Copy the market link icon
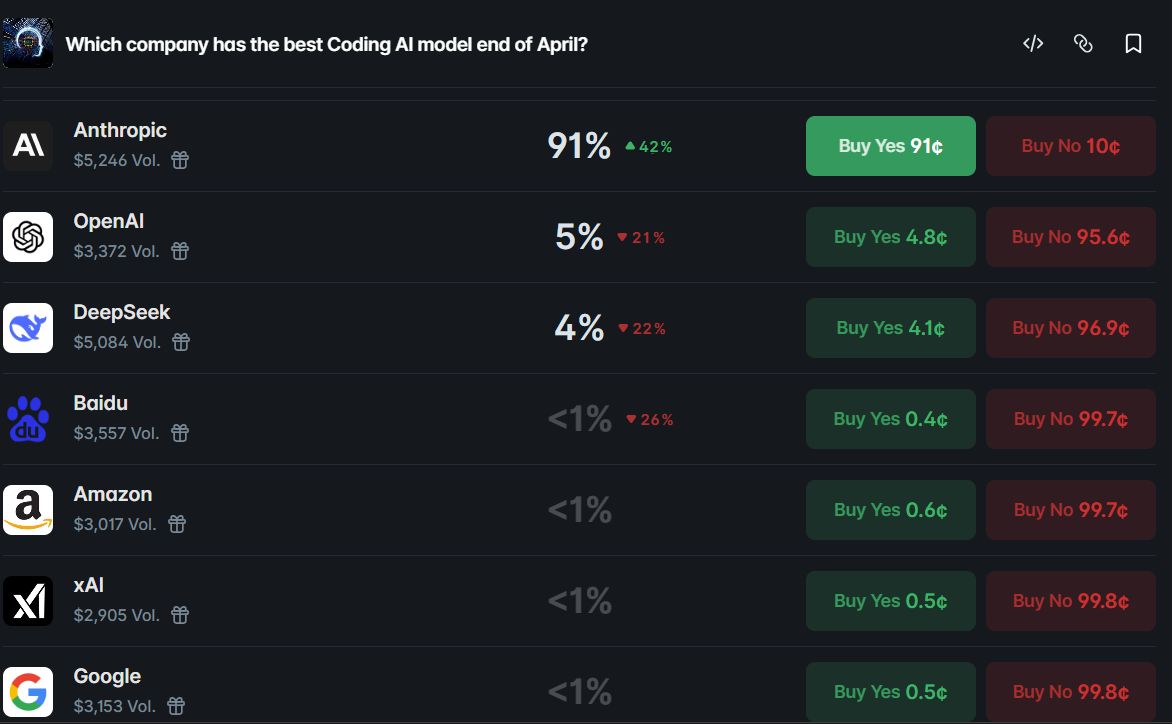This screenshot has width=1172, height=724. (1083, 43)
